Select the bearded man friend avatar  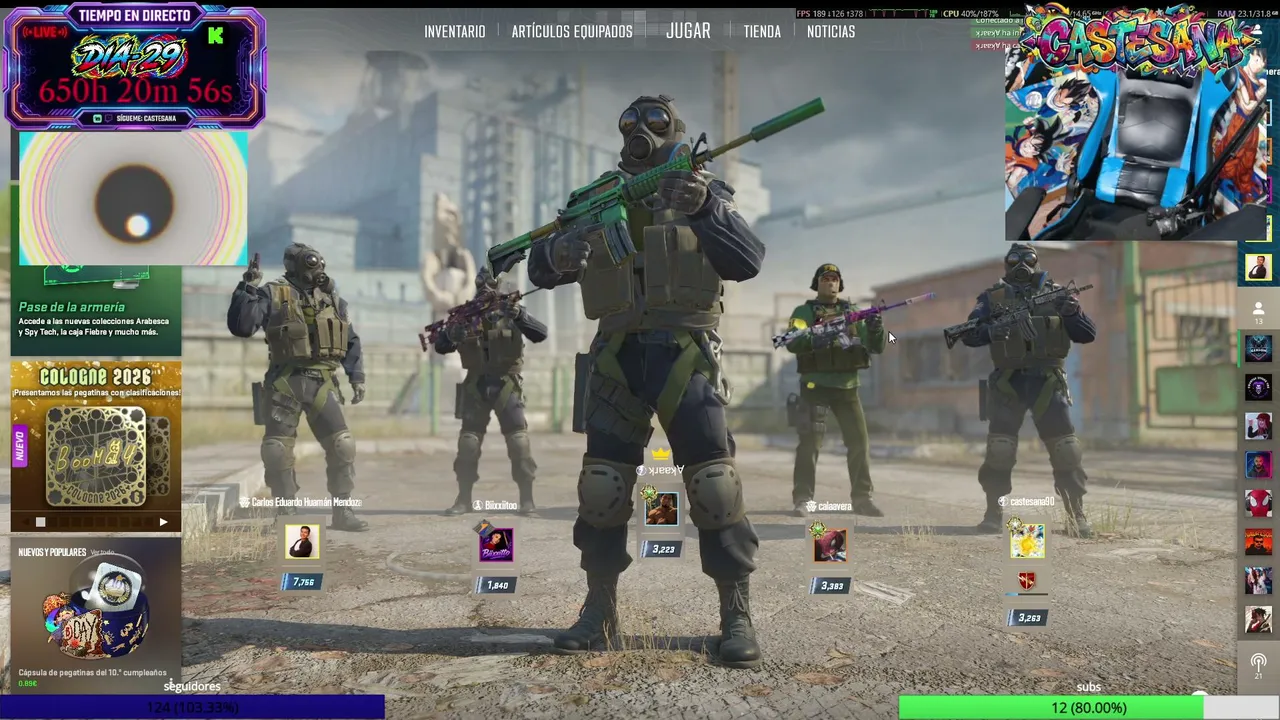pyautogui.click(x=1258, y=465)
